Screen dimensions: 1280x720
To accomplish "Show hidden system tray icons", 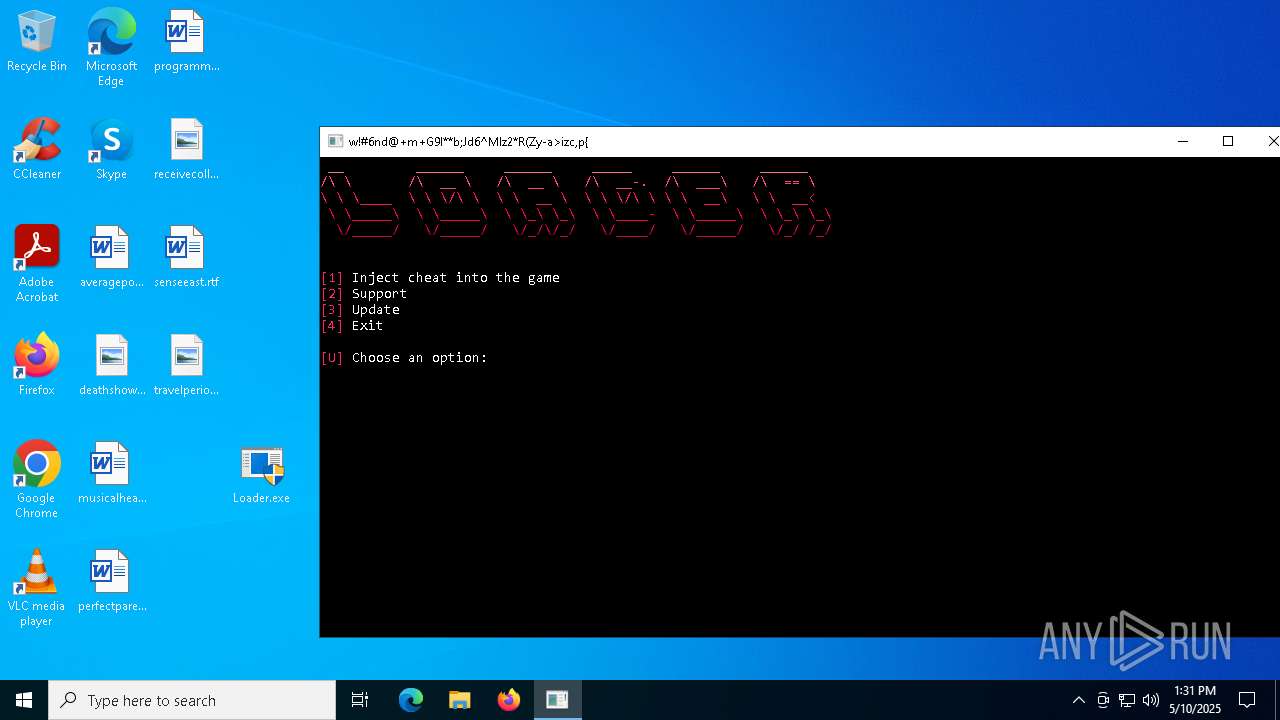I will pyautogui.click(x=1078, y=700).
